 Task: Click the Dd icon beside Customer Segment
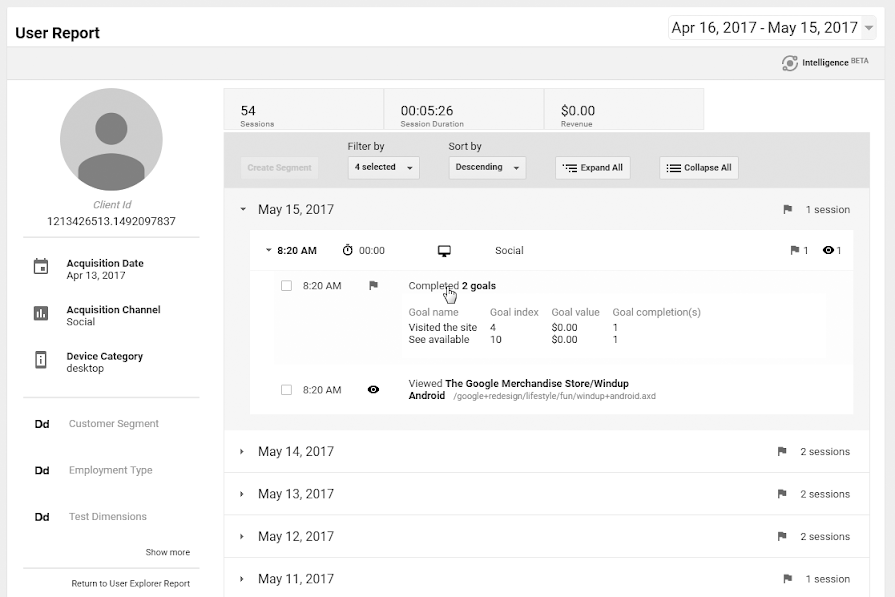point(42,424)
